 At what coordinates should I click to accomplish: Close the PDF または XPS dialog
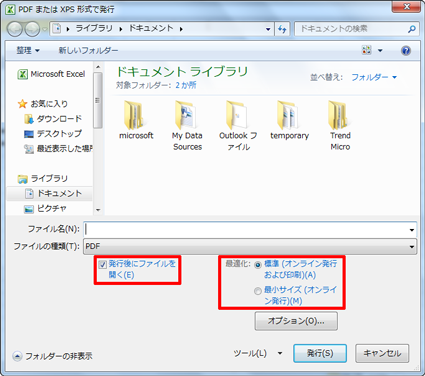tap(406, 7)
